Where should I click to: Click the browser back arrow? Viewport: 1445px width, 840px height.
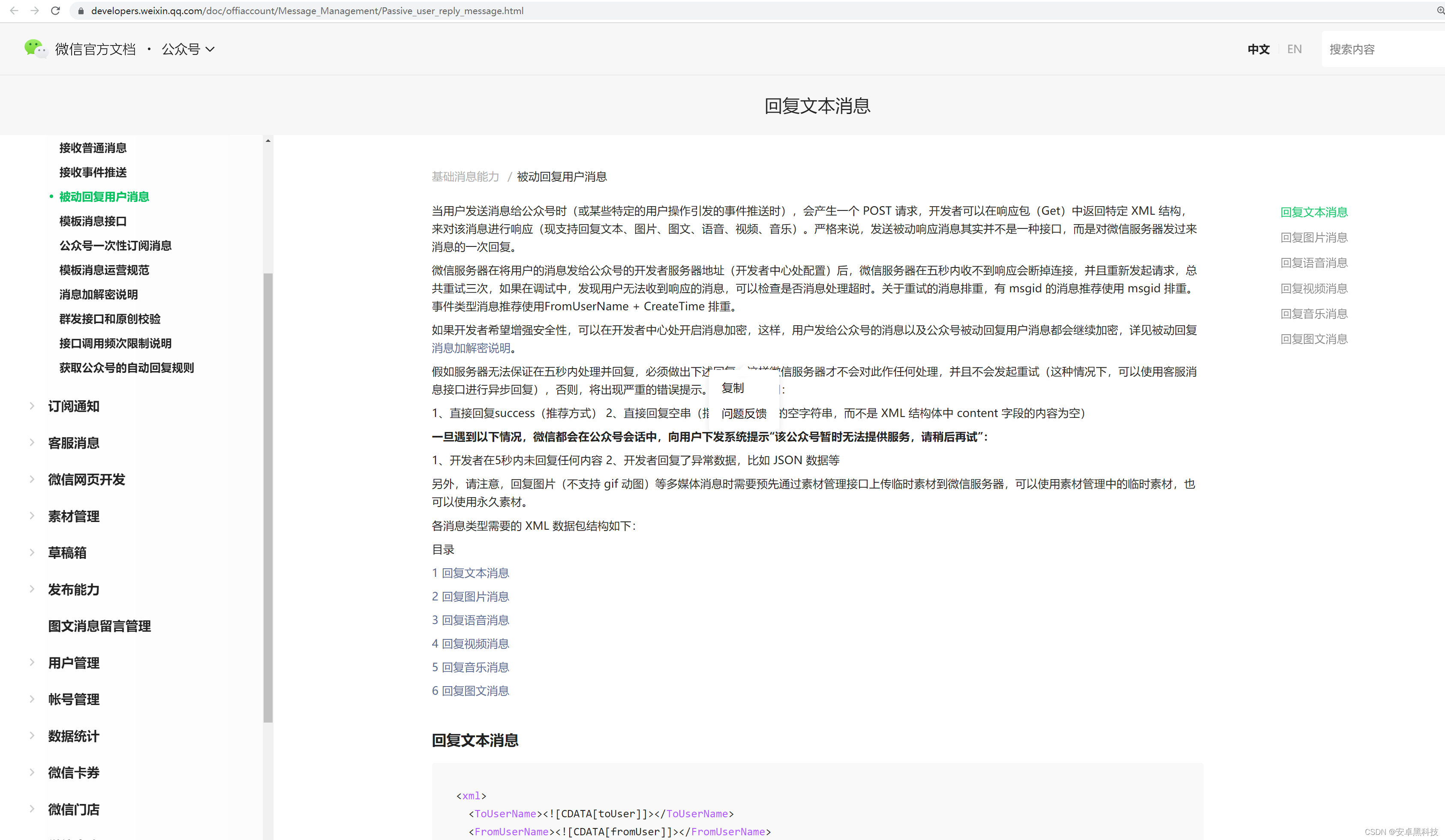click(14, 10)
